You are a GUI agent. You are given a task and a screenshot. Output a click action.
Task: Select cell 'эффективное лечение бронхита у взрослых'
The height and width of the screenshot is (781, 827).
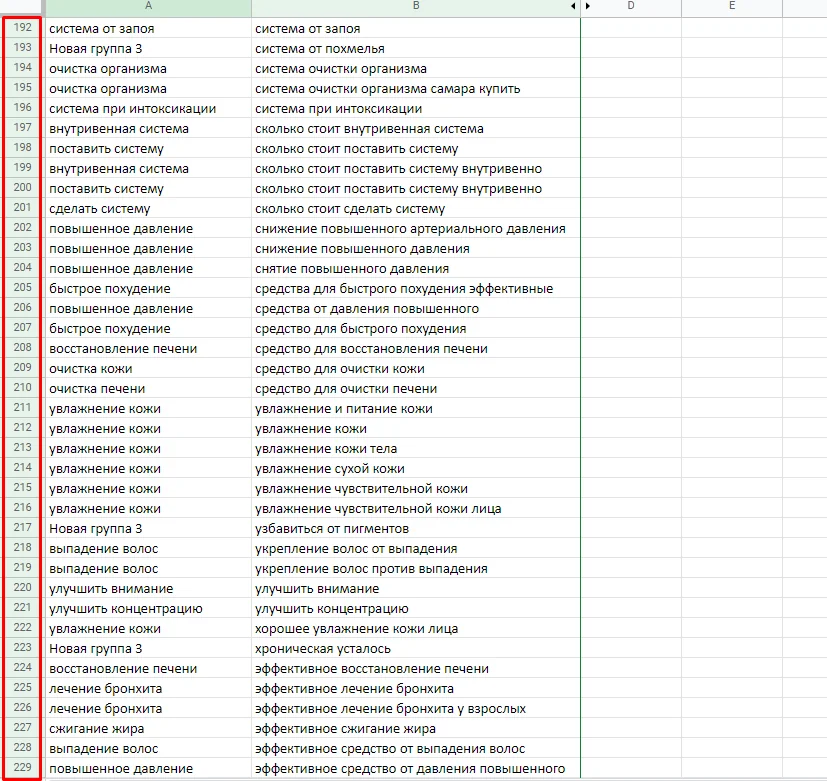coord(416,708)
